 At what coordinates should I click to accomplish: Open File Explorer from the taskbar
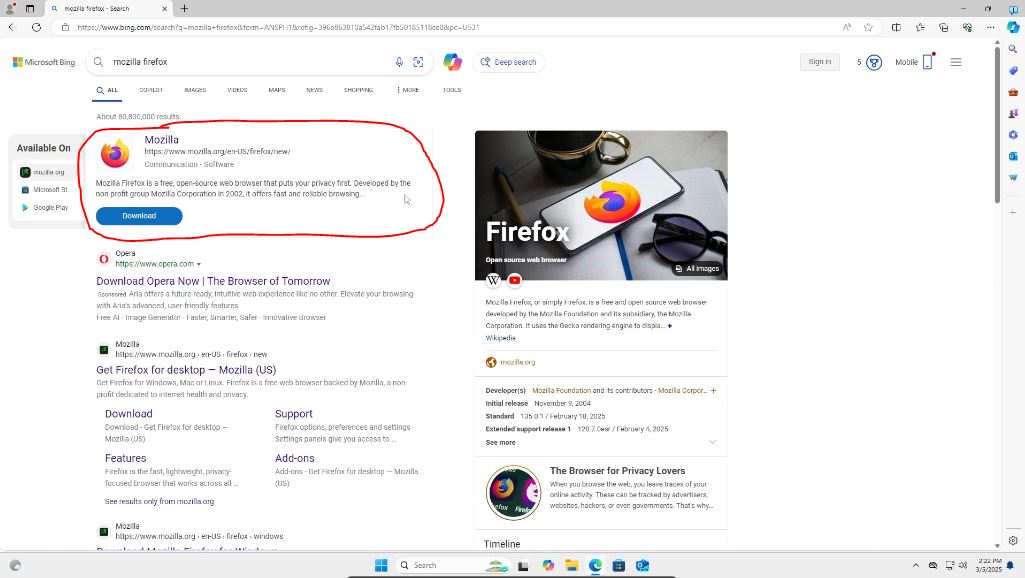(571, 565)
